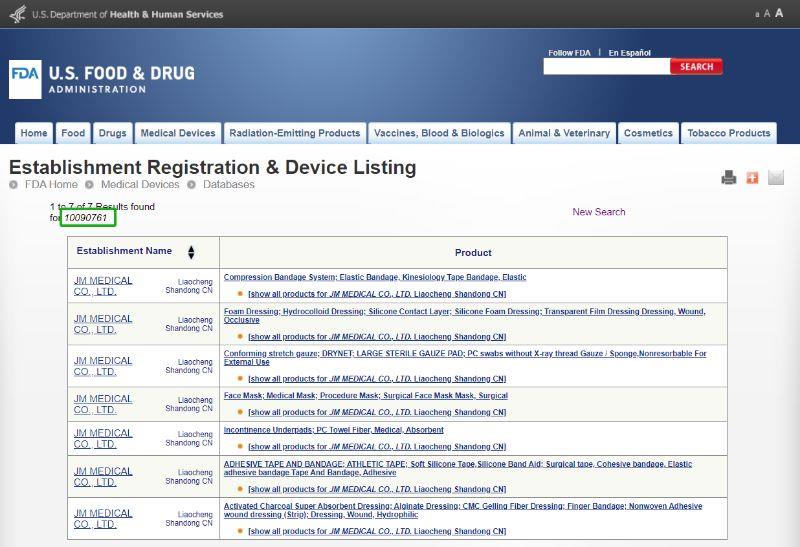Focus the site search input field
This screenshot has height=547, width=800.
coord(607,67)
